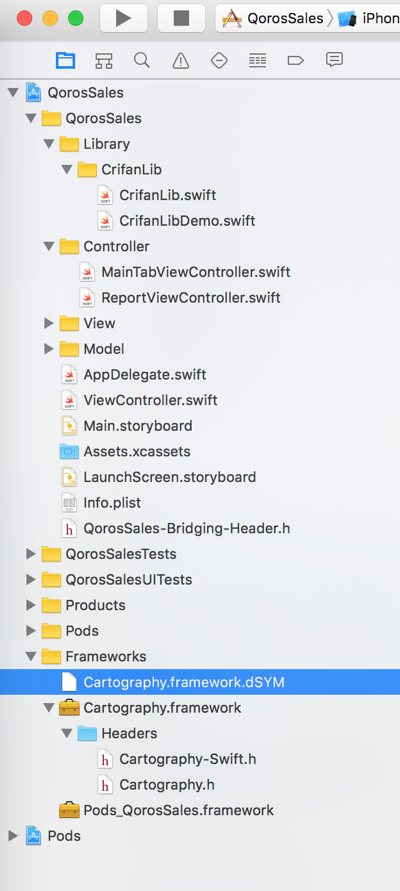This screenshot has height=891, width=400.
Task: Open the Breakpoint navigator tab
Action: pos(295,60)
